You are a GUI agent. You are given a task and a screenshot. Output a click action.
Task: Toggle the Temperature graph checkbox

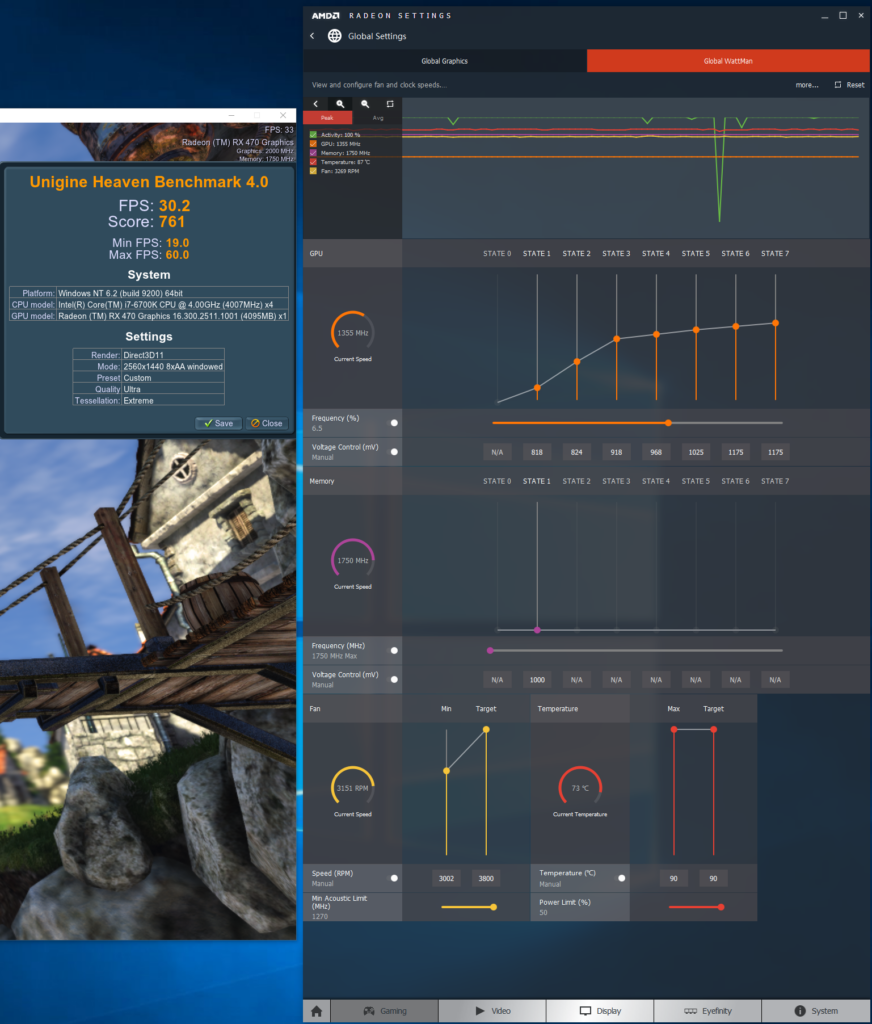314,162
